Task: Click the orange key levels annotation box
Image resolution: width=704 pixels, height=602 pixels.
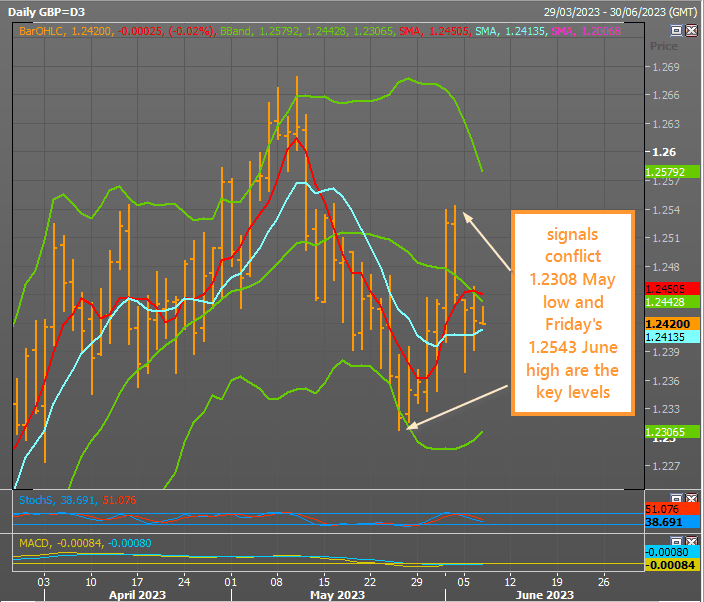Action: [x=573, y=312]
